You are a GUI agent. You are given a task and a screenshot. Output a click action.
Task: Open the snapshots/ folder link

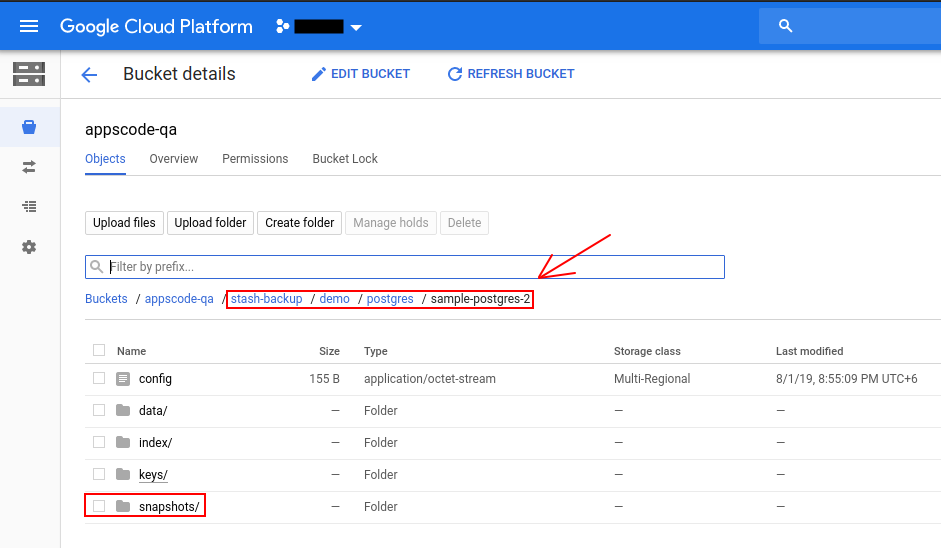click(169, 507)
